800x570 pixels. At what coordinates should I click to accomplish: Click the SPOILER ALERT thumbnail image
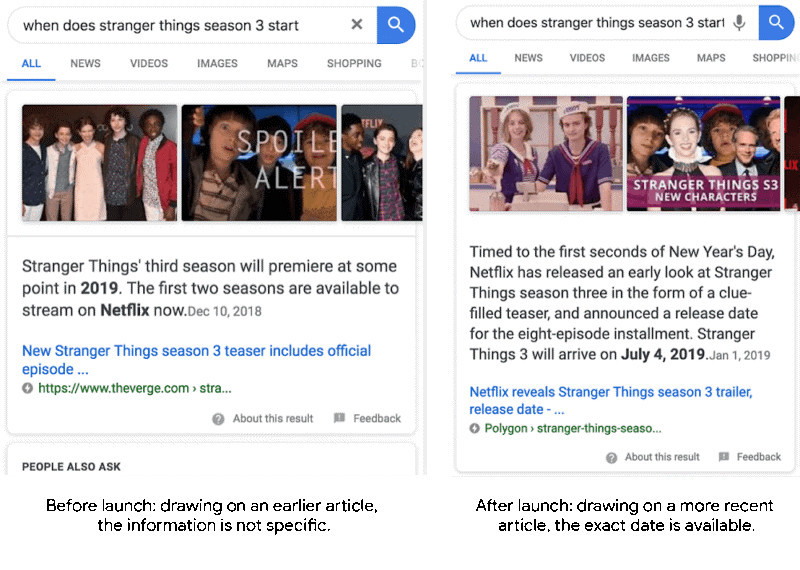pos(259,163)
